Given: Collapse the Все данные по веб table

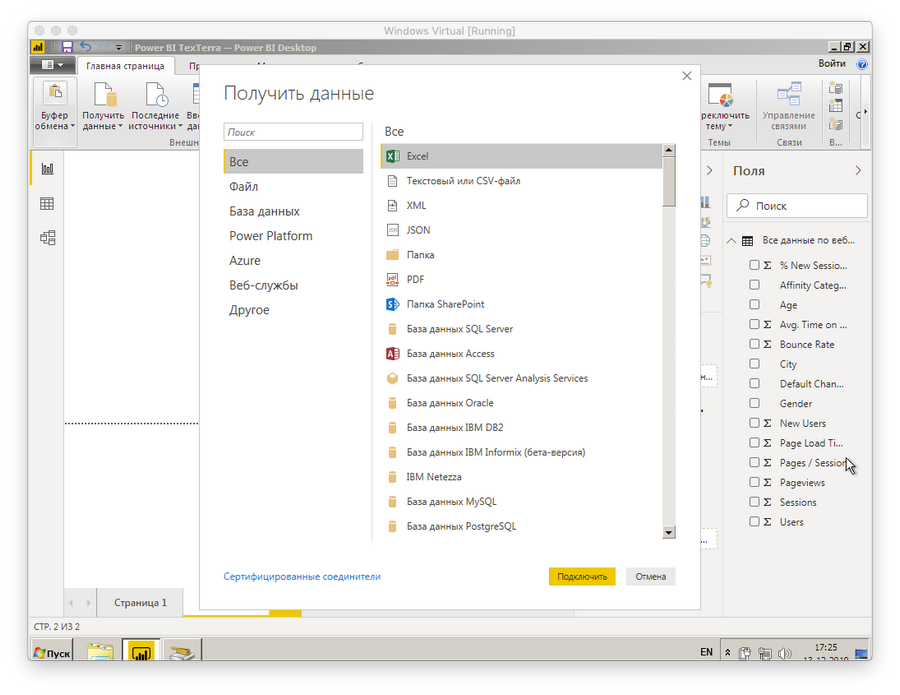Looking at the screenshot, I should (x=732, y=241).
